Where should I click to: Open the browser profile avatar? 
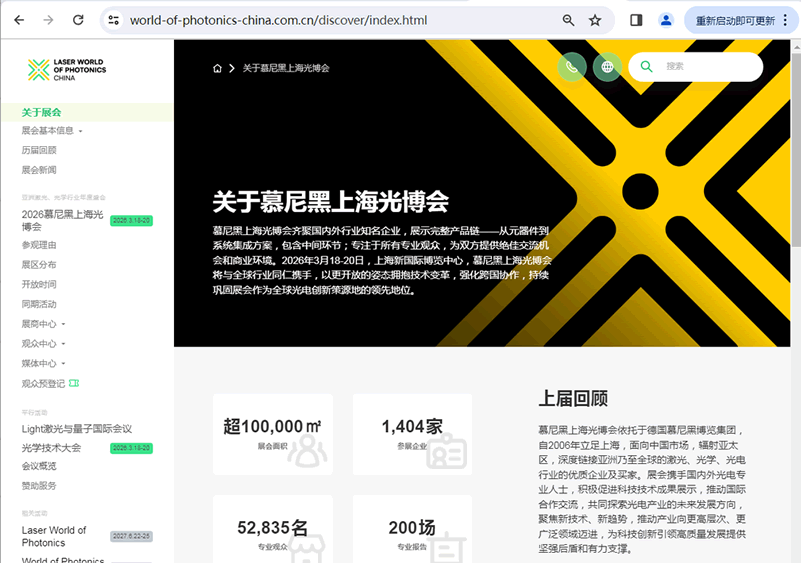pyautogui.click(x=666, y=20)
